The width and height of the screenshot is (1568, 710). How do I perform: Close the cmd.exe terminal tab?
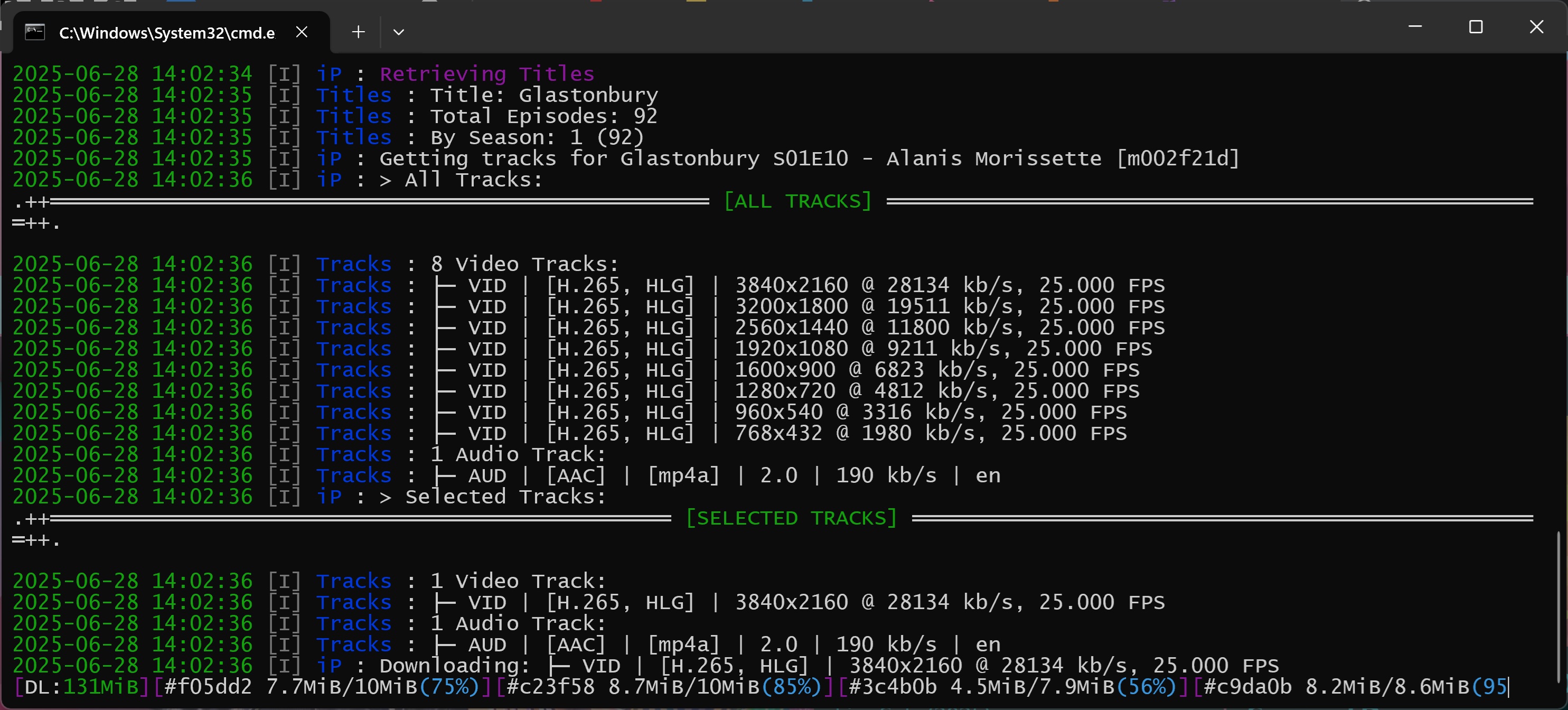[302, 32]
